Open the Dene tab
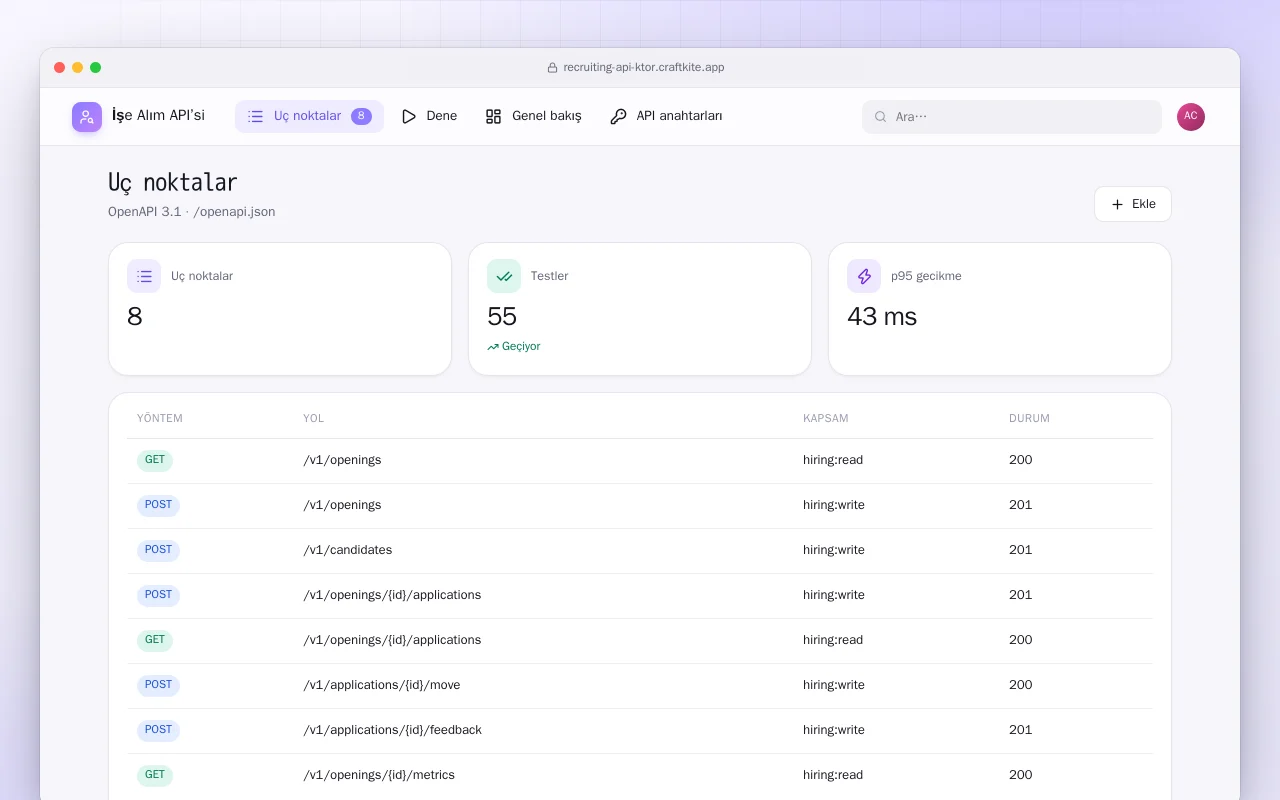Image resolution: width=1280 pixels, height=800 pixels. pyautogui.click(x=429, y=116)
